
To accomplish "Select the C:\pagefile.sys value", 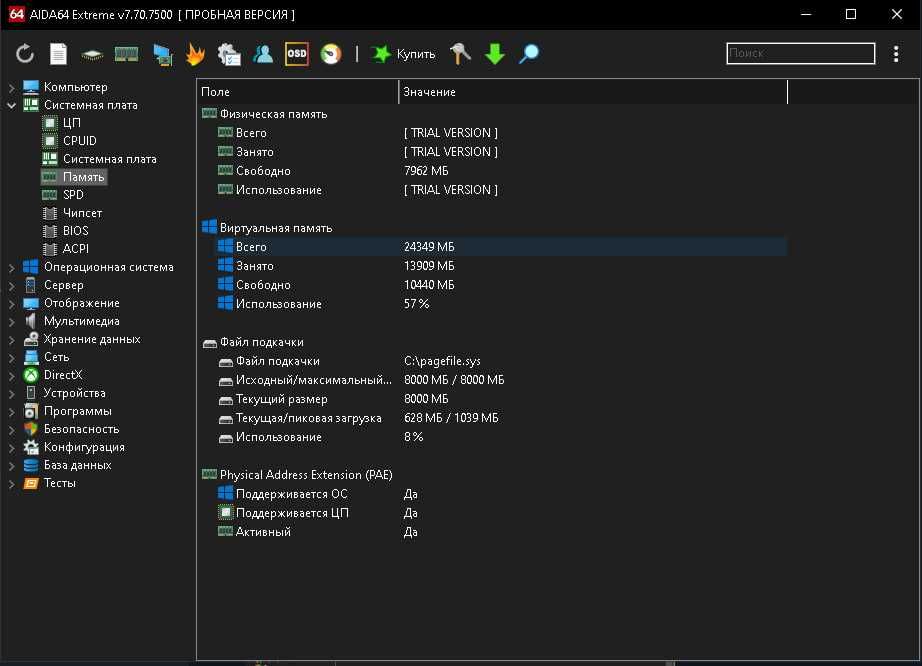I will 442,361.
